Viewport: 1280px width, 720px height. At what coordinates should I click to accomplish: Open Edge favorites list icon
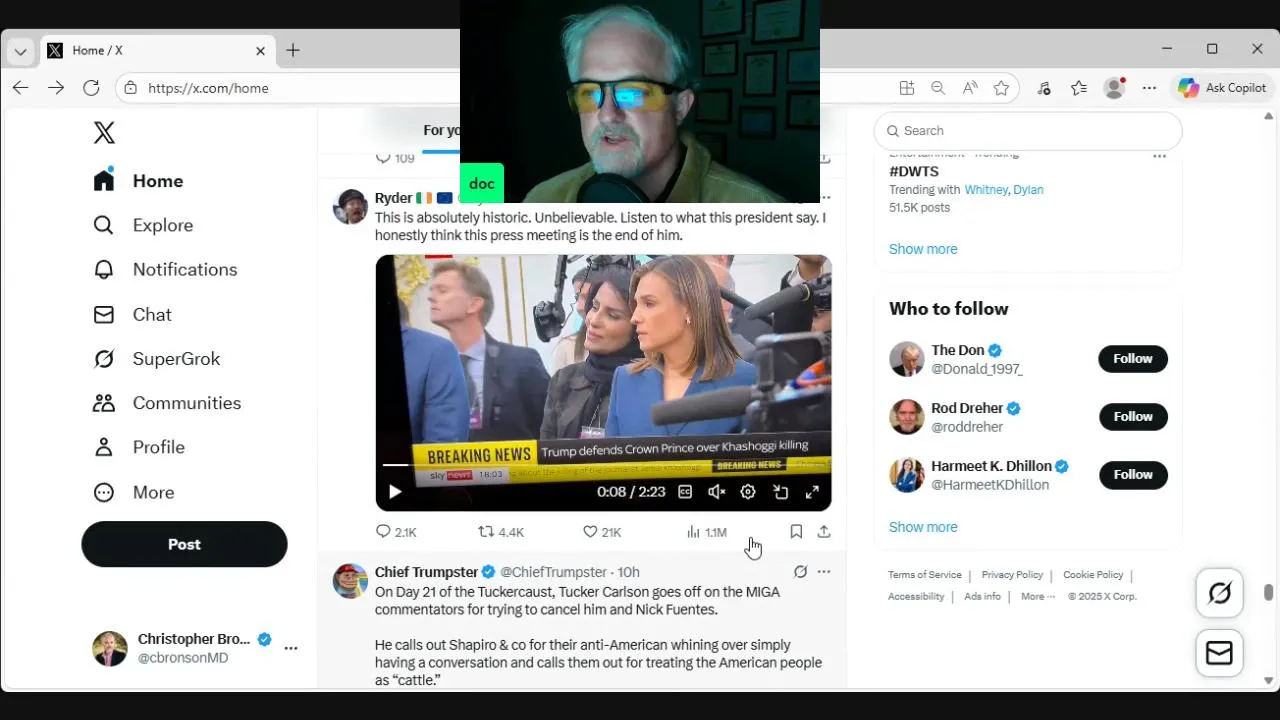pyautogui.click(x=1079, y=88)
